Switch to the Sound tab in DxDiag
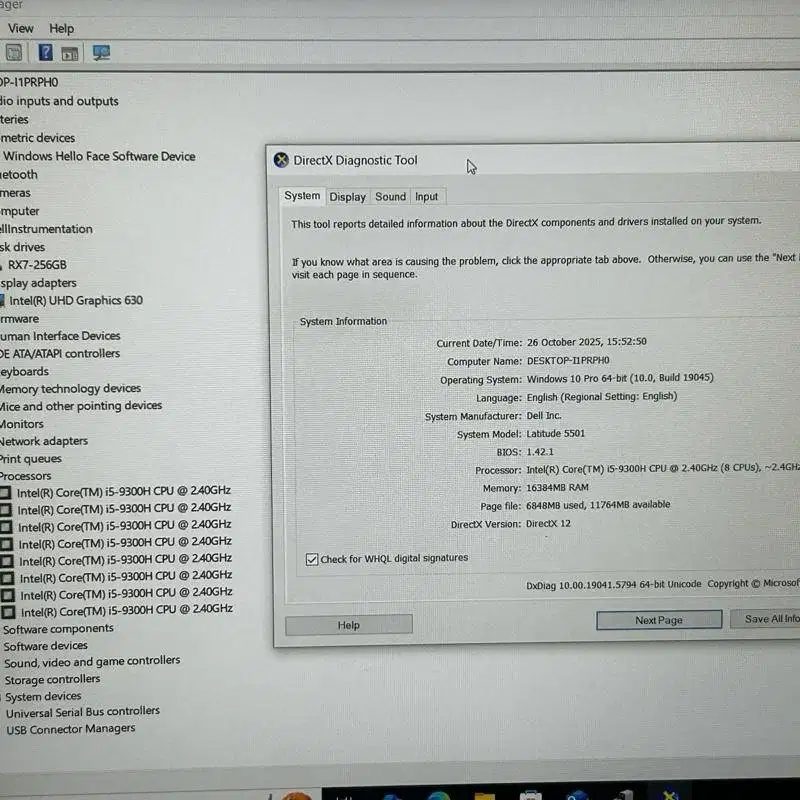 point(390,196)
